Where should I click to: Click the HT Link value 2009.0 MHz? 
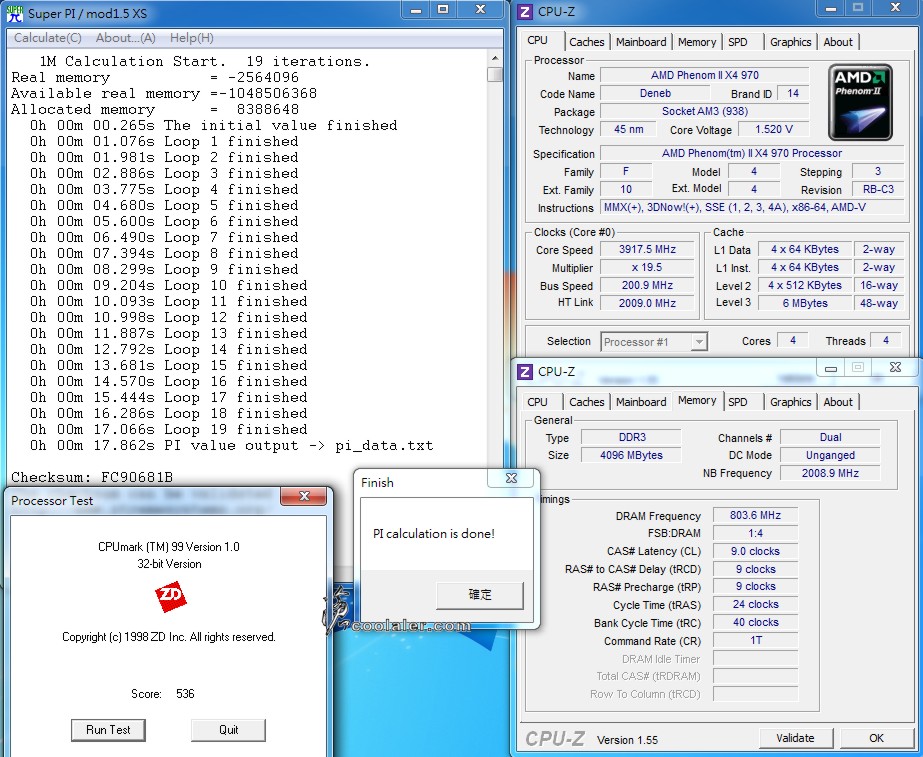647,303
